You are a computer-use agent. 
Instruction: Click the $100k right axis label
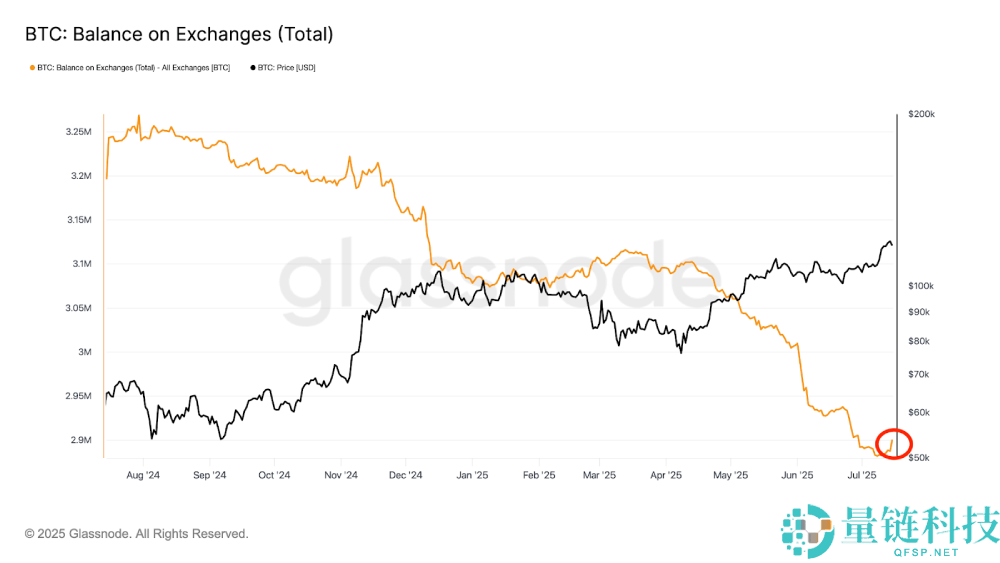coord(921,286)
